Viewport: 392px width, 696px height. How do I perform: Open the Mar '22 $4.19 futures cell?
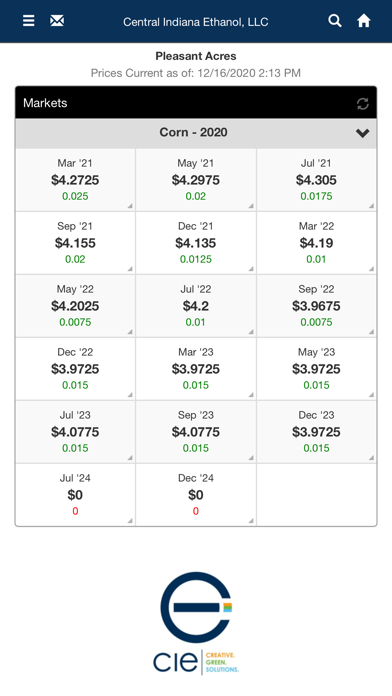(x=316, y=243)
